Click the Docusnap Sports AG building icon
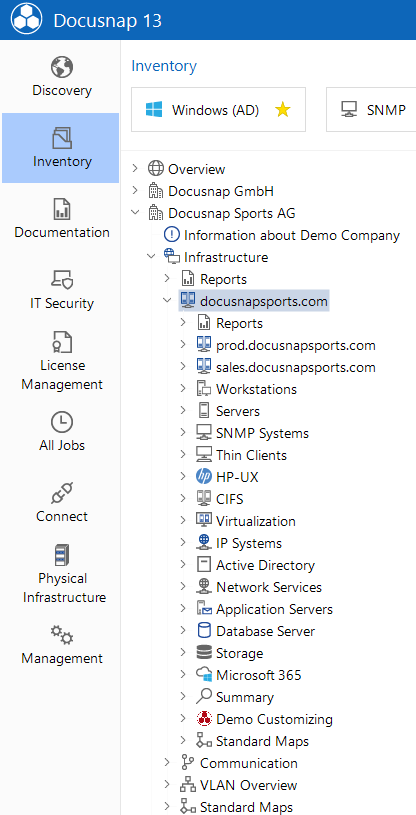The height and width of the screenshot is (815, 416). pos(155,213)
